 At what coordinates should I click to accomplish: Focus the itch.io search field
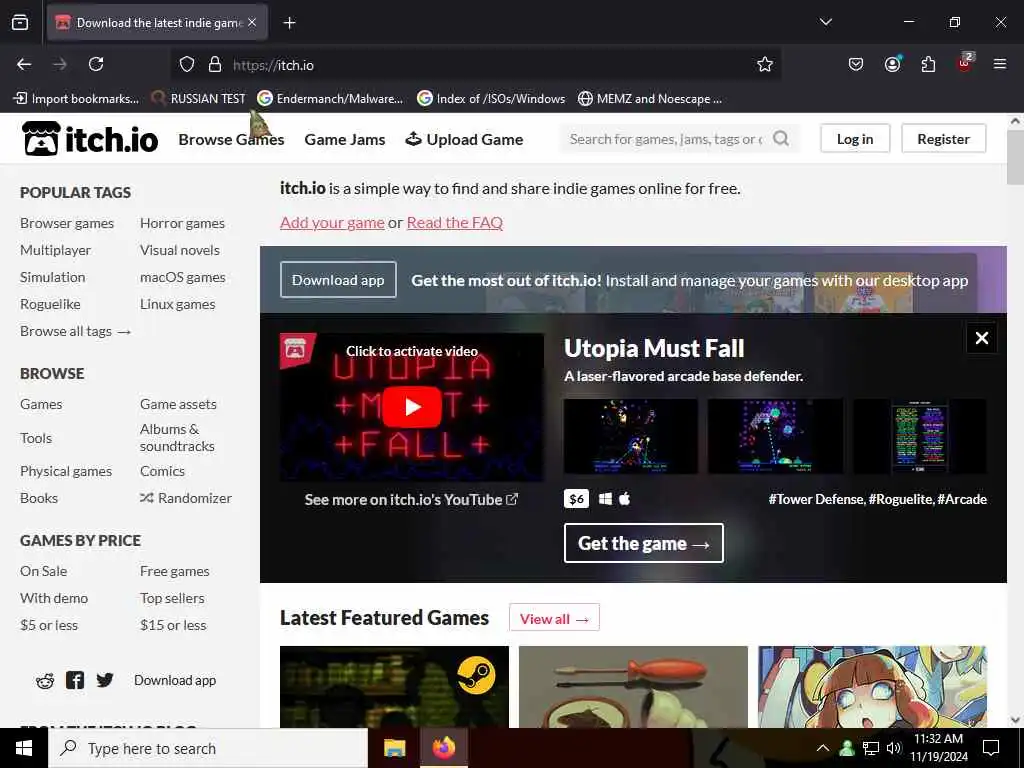pos(665,138)
